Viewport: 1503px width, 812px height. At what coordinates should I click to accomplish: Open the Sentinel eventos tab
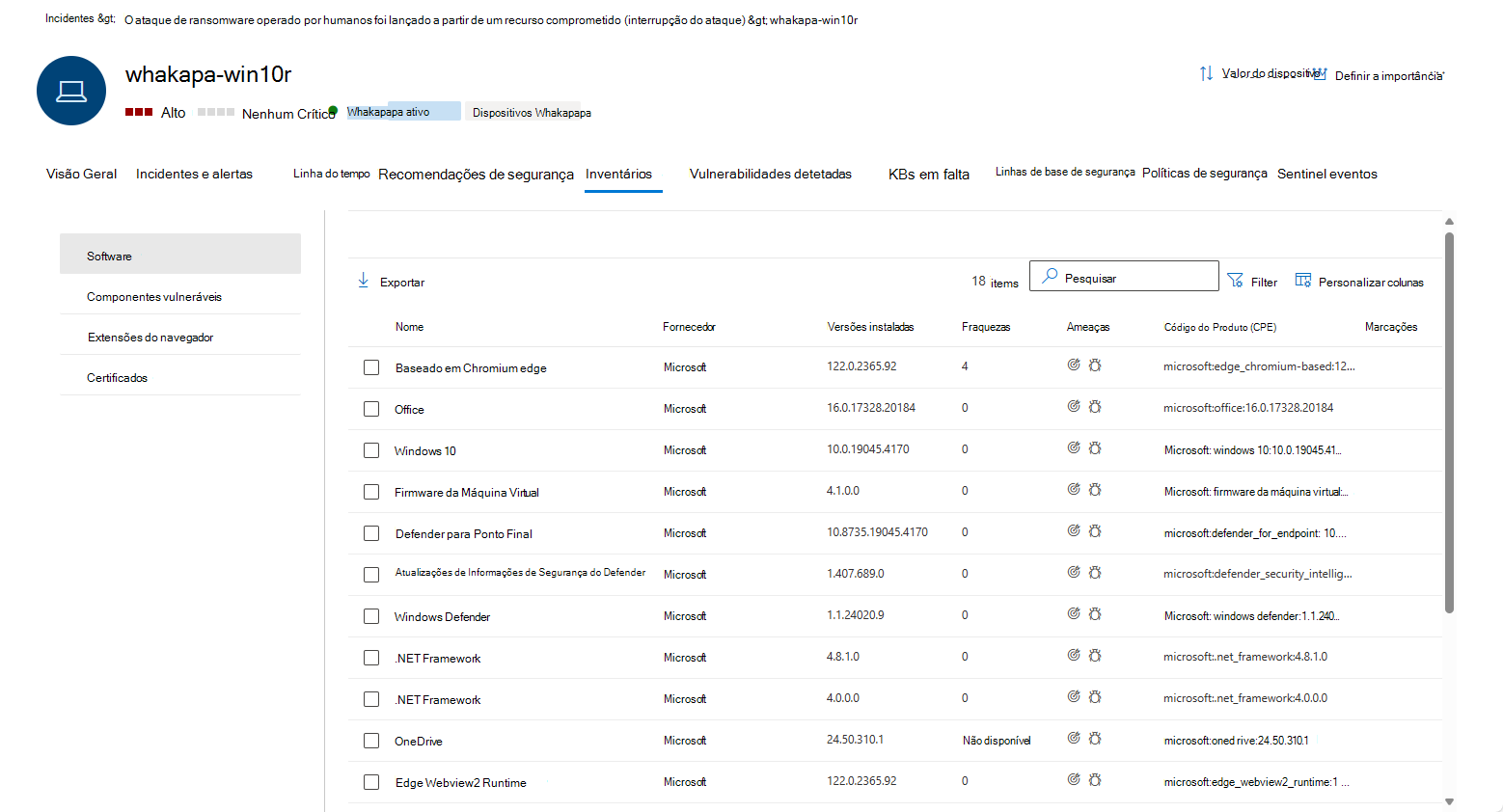click(x=1327, y=174)
